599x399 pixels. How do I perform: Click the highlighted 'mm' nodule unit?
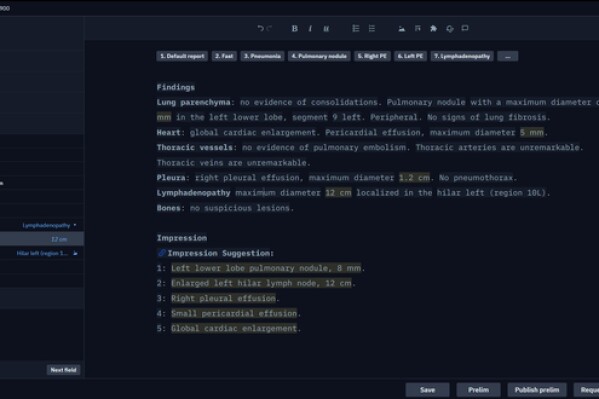[164, 117]
